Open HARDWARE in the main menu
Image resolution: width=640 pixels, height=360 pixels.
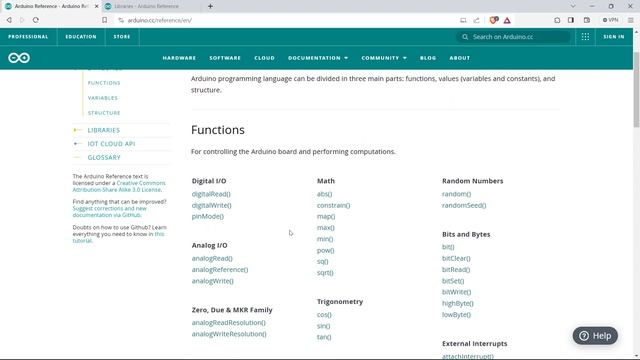click(179, 58)
